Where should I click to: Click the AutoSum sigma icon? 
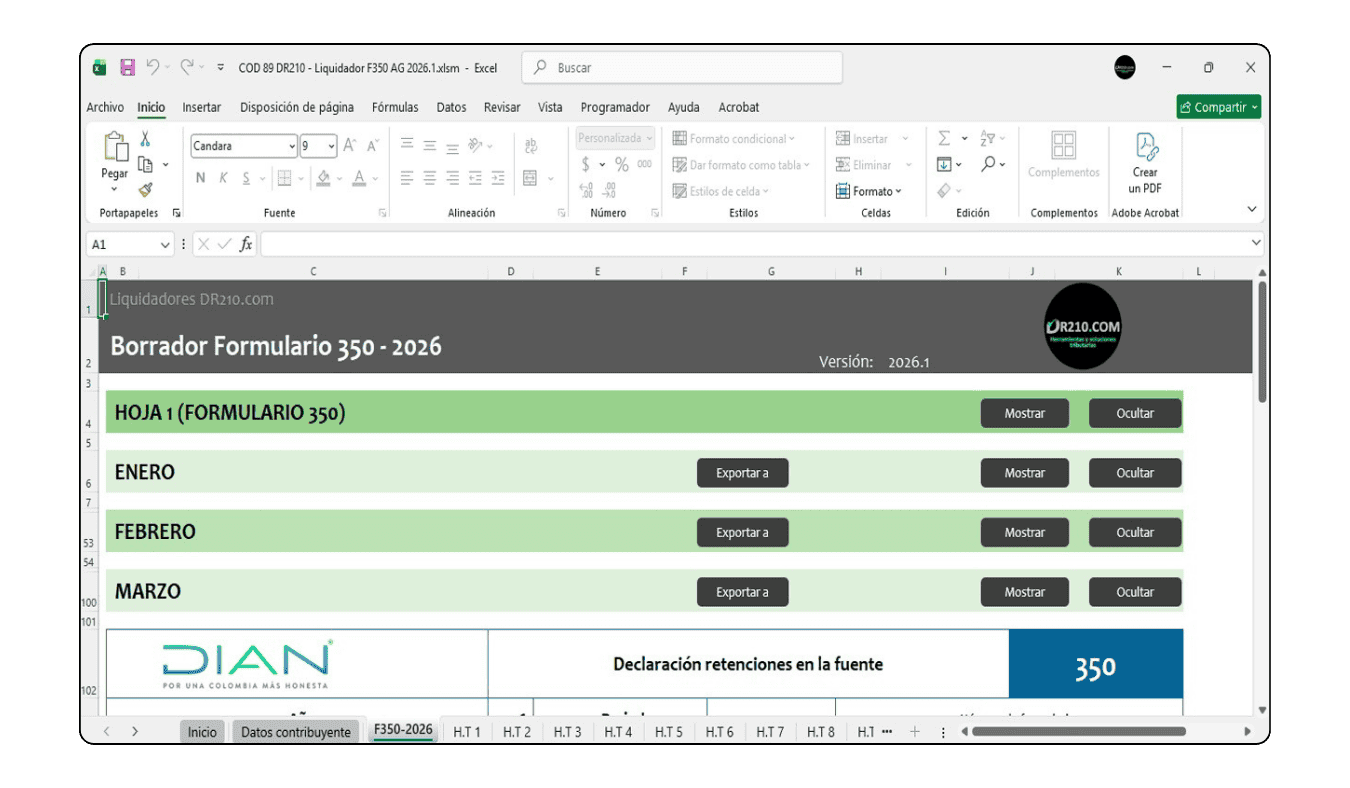click(x=943, y=139)
